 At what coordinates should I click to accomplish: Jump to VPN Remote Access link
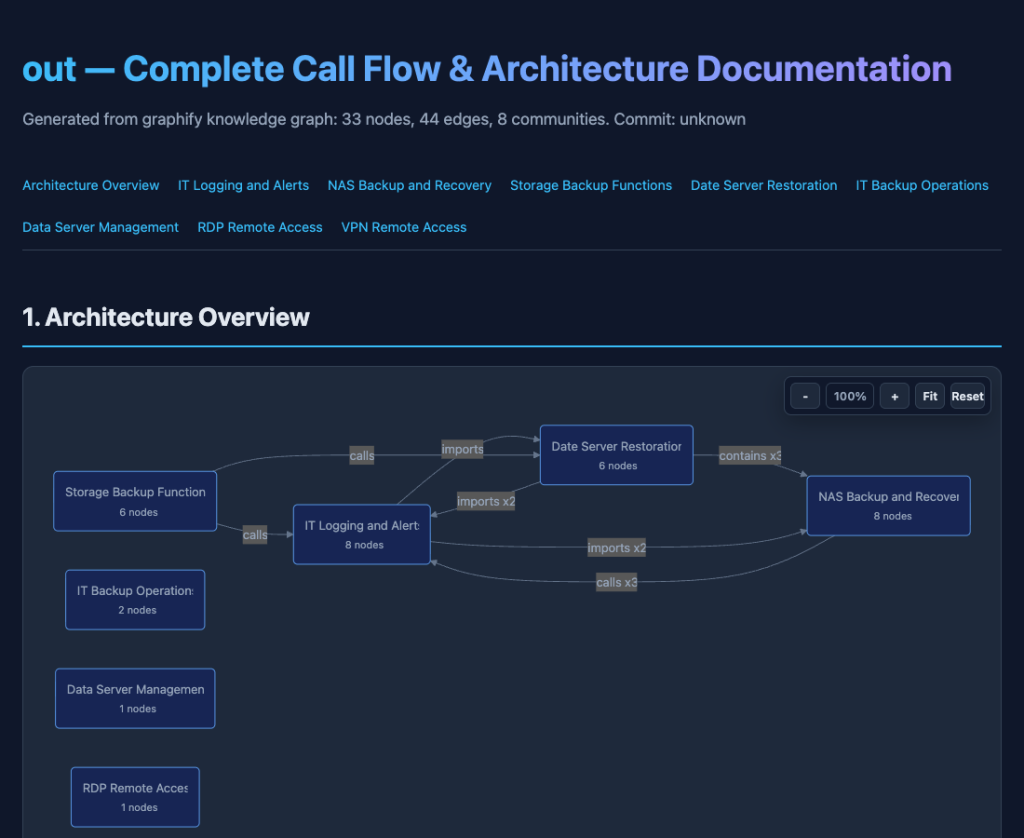(x=404, y=227)
